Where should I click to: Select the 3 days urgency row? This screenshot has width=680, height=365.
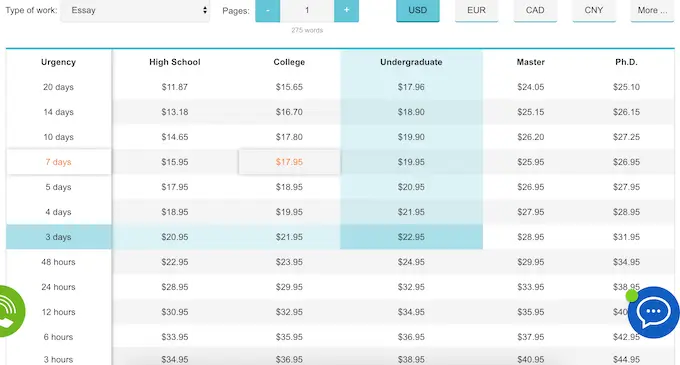coord(59,237)
